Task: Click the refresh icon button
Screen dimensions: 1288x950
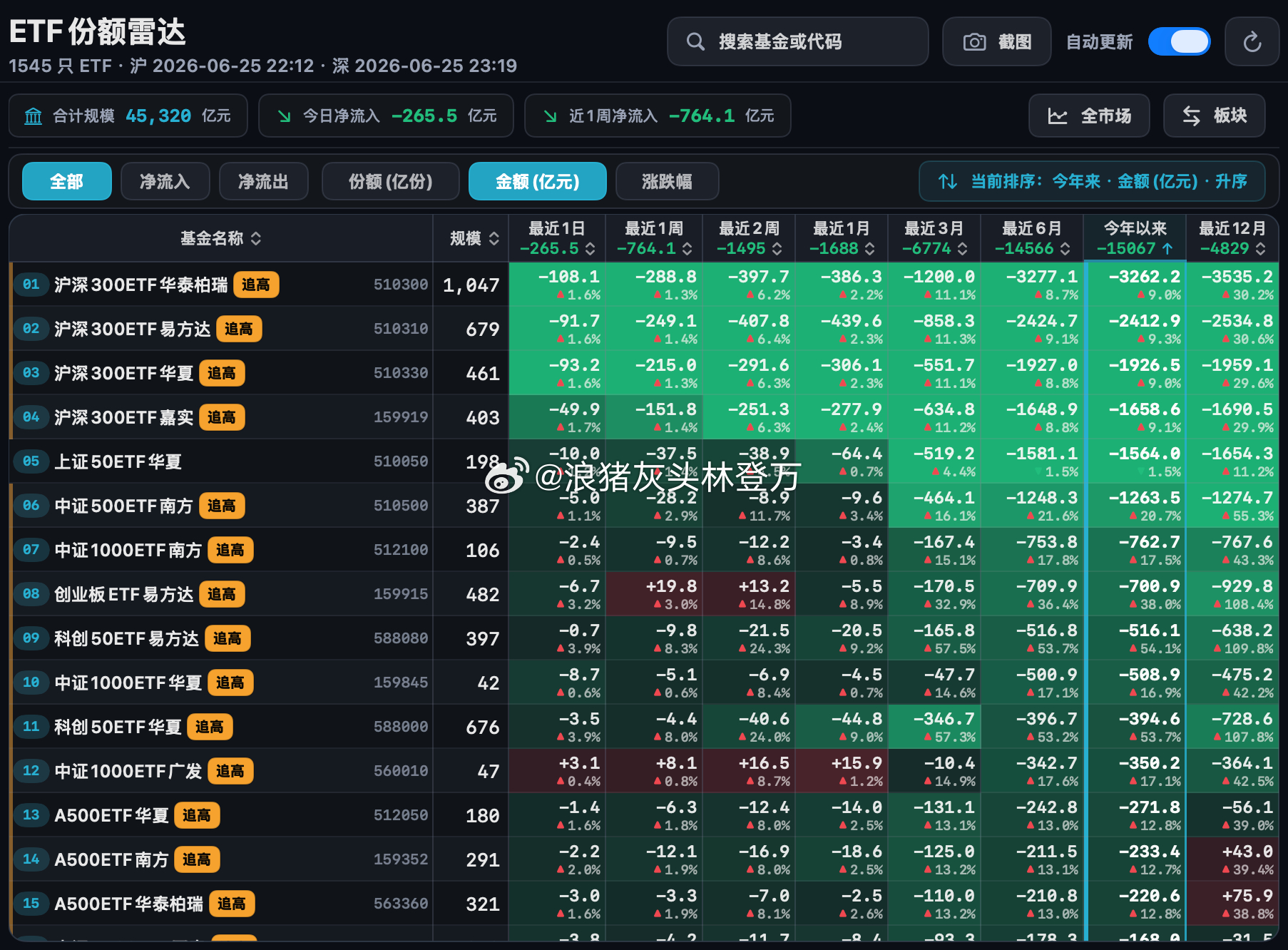Action: point(1252,42)
